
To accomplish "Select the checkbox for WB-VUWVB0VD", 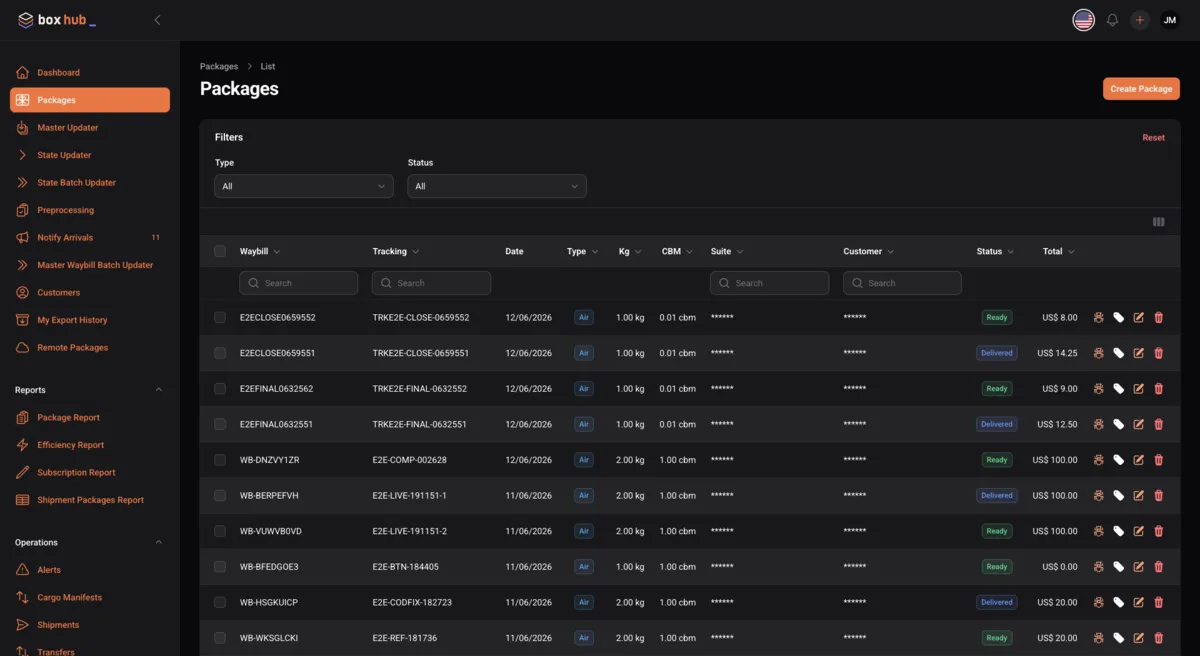I will [220, 531].
